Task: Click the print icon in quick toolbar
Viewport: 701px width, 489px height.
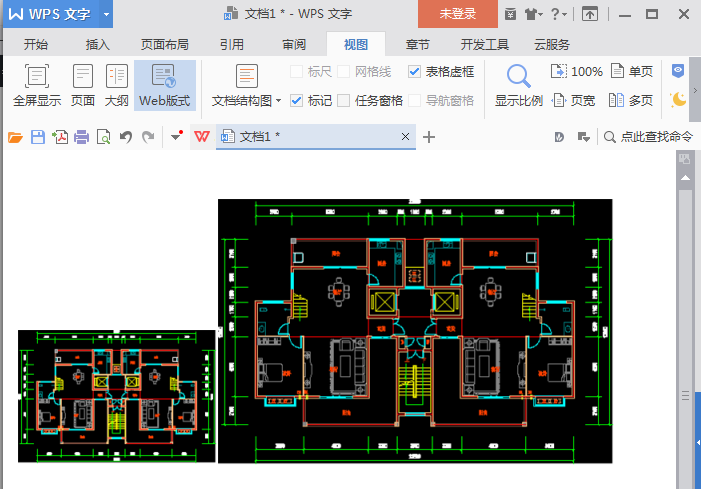Action: click(82, 137)
